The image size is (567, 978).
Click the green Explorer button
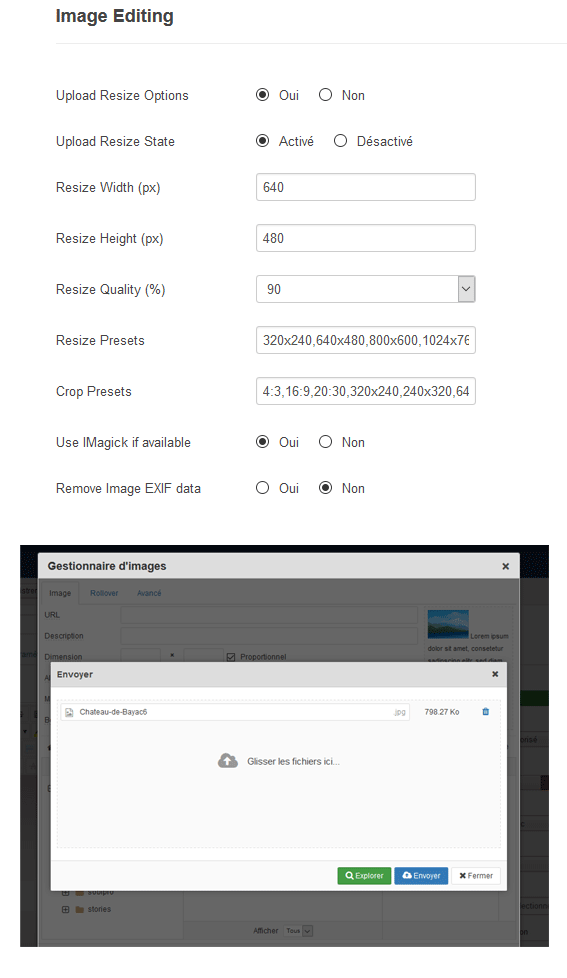point(364,876)
